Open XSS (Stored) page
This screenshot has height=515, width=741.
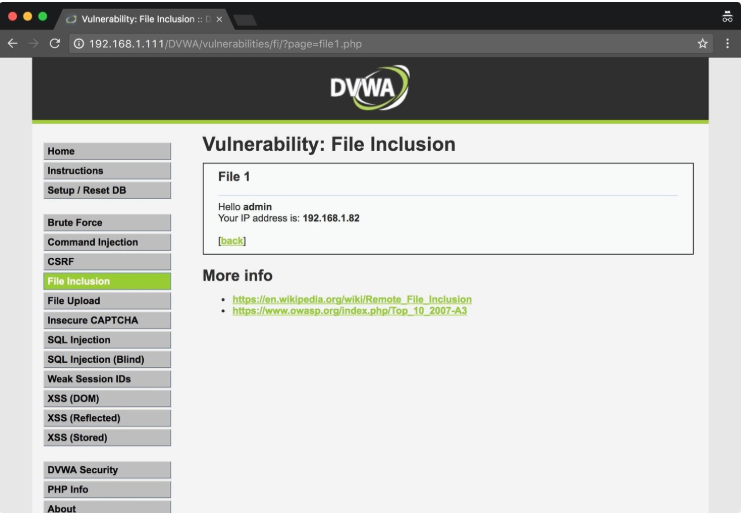click(x=107, y=438)
